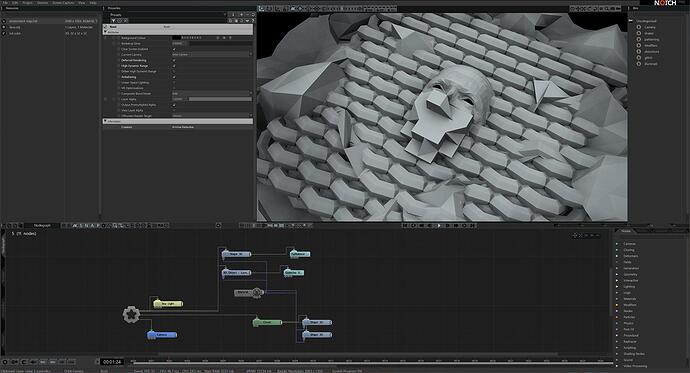Click the Bookmark Time slider bar
Image resolution: width=690 pixels, height=373 pixels.
coord(220,44)
